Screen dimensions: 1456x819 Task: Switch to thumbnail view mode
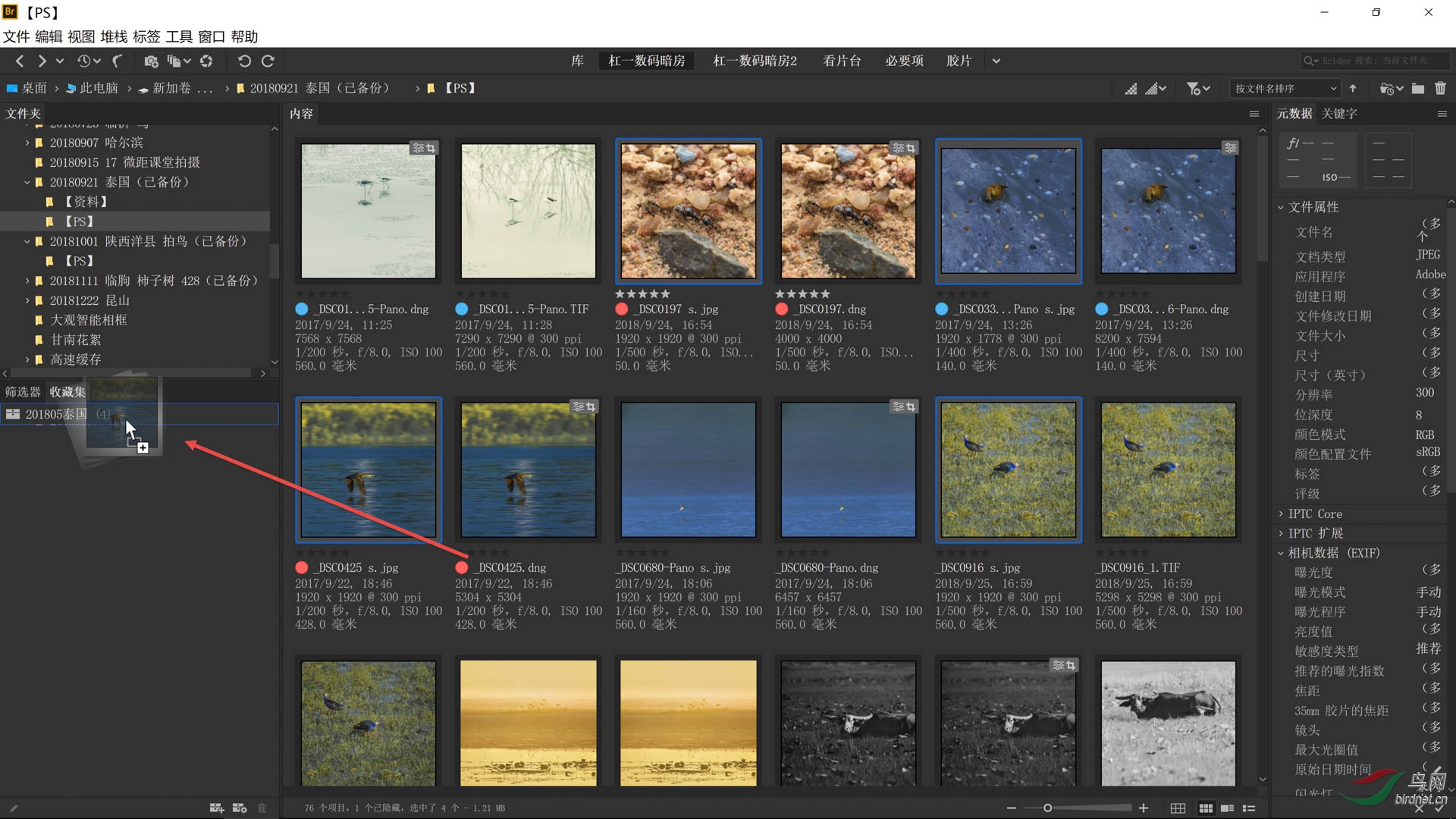click(x=1205, y=808)
